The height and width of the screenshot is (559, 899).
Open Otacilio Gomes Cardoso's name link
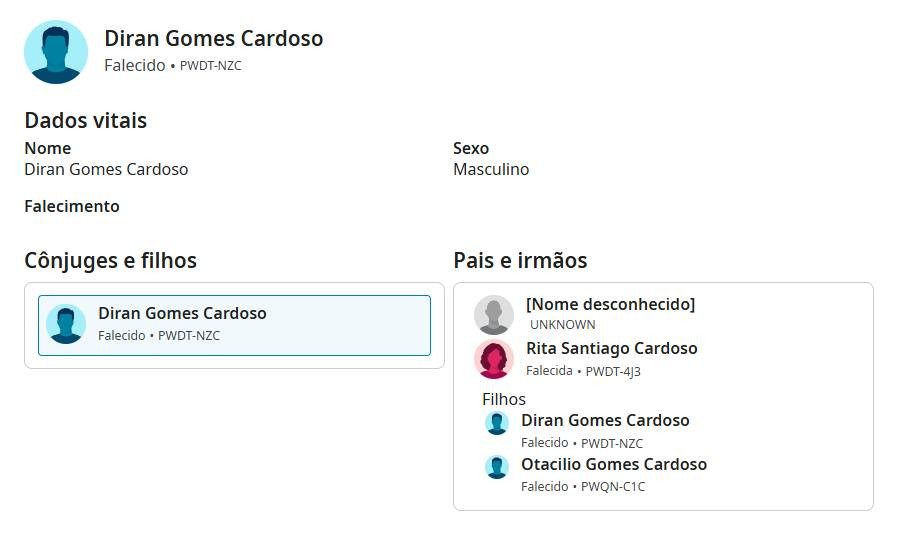point(613,464)
